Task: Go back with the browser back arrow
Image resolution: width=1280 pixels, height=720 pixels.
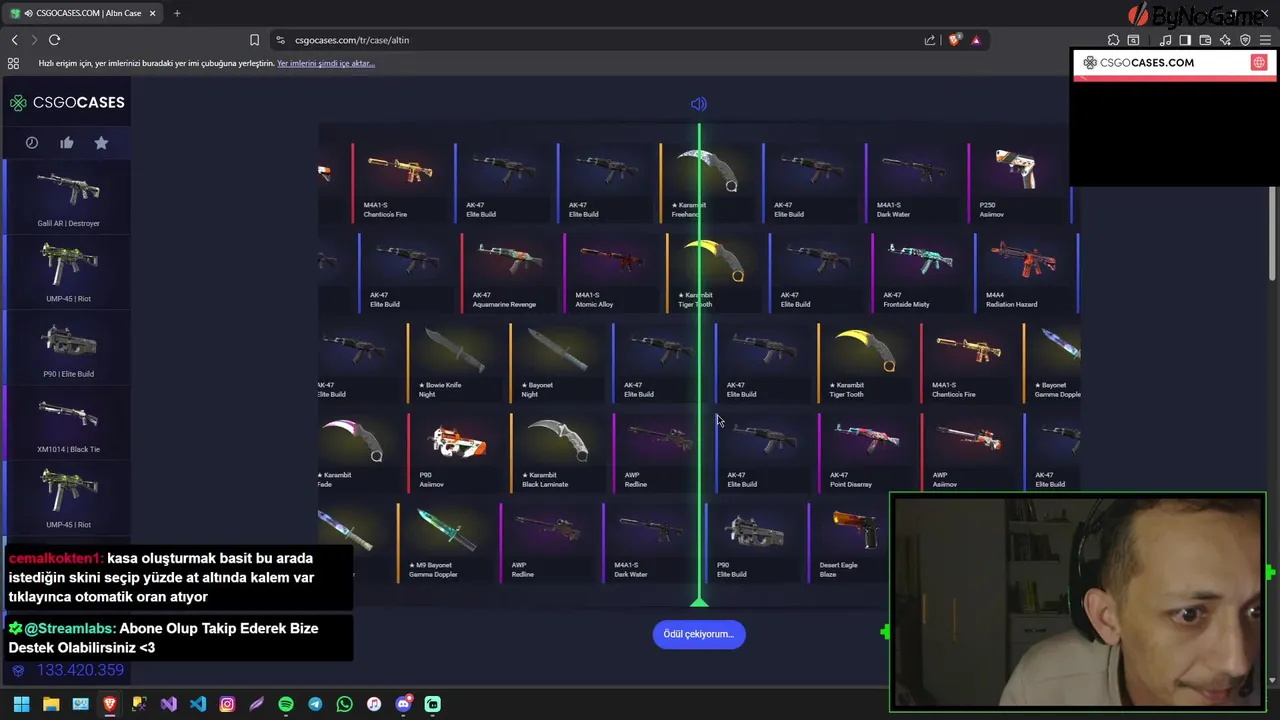Action: pyautogui.click(x=15, y=40)
